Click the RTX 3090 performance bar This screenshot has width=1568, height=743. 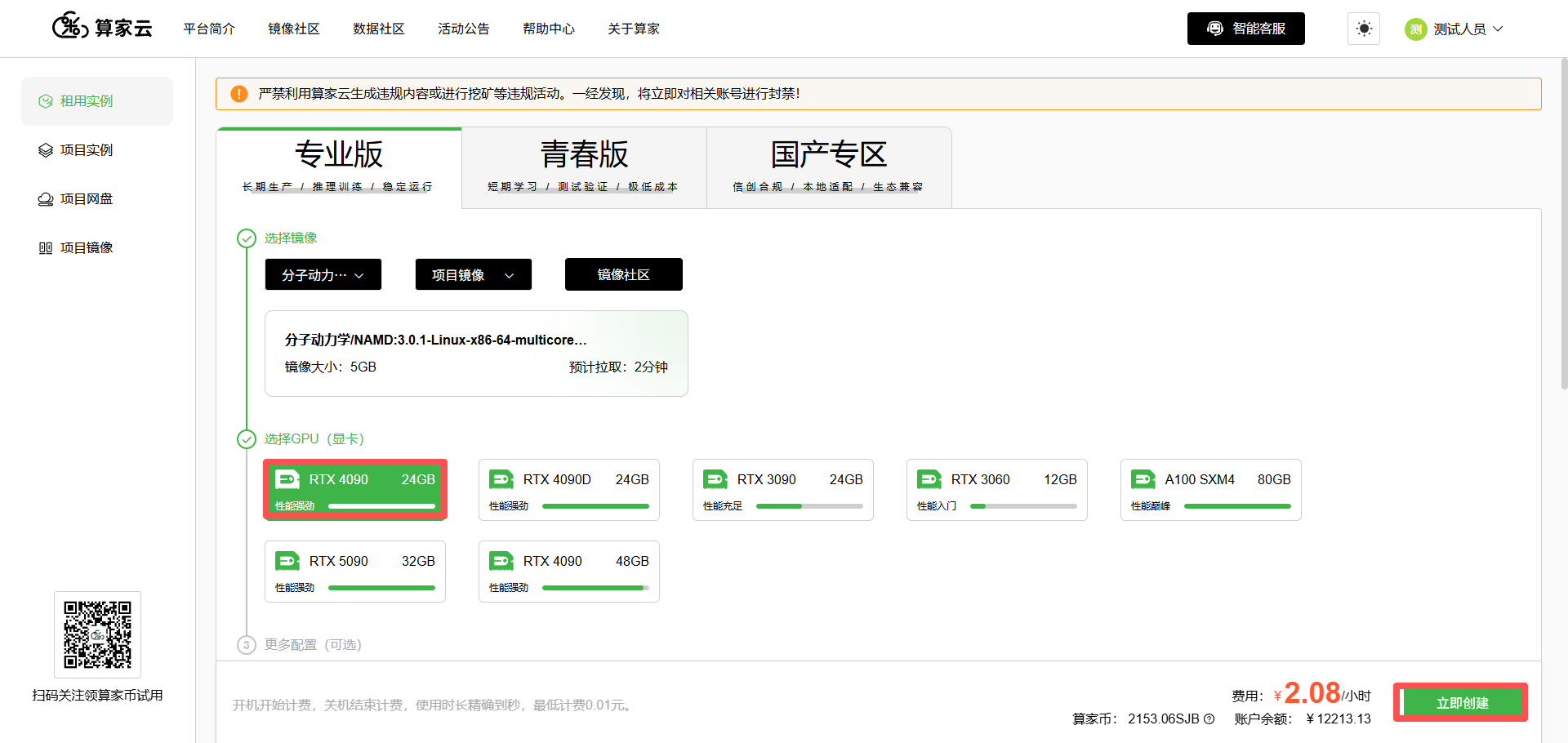tap(809, 506)
